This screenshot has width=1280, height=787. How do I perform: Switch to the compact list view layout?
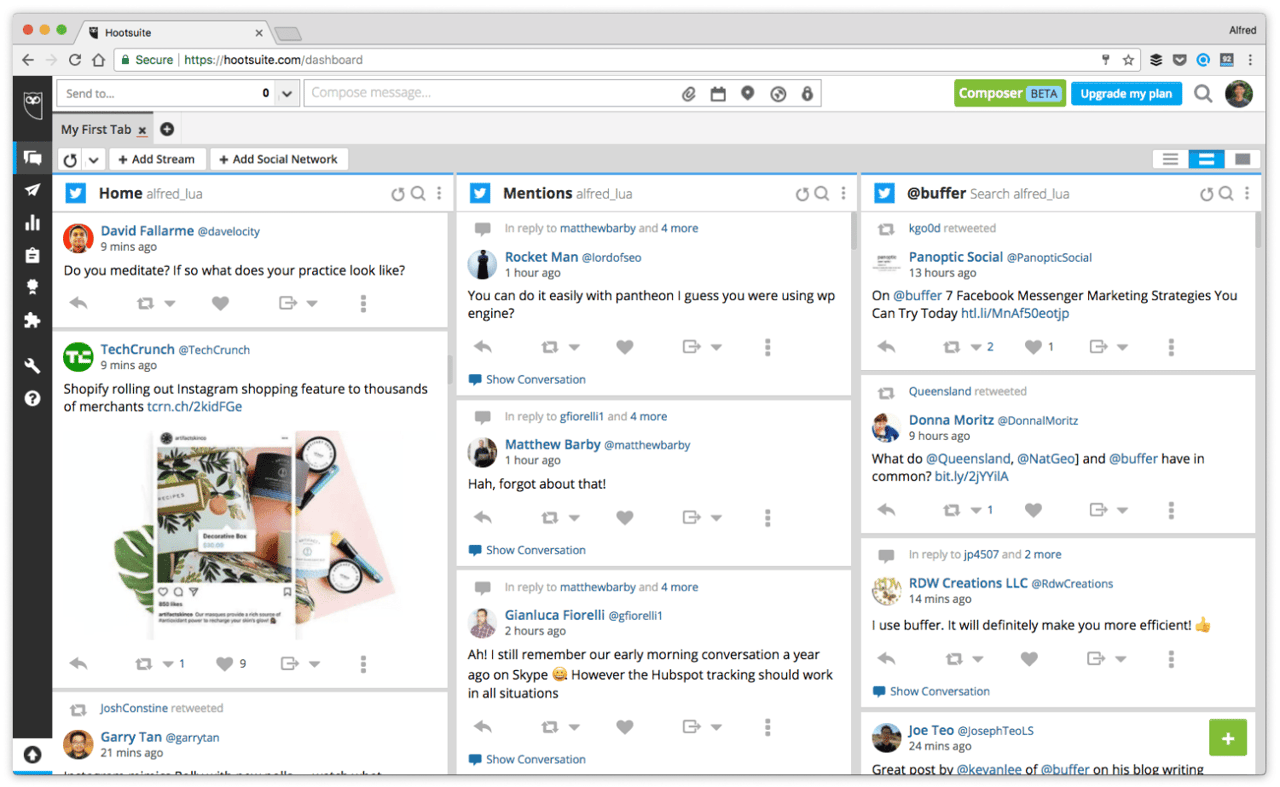point(1170,159)
